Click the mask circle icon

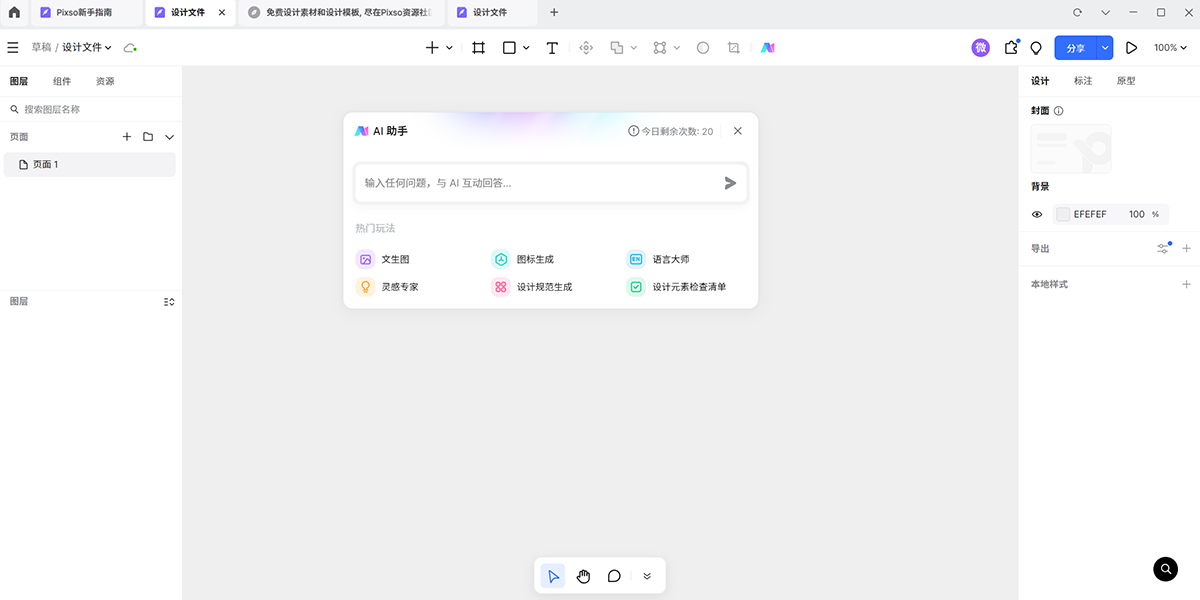[x=703, y=47]
